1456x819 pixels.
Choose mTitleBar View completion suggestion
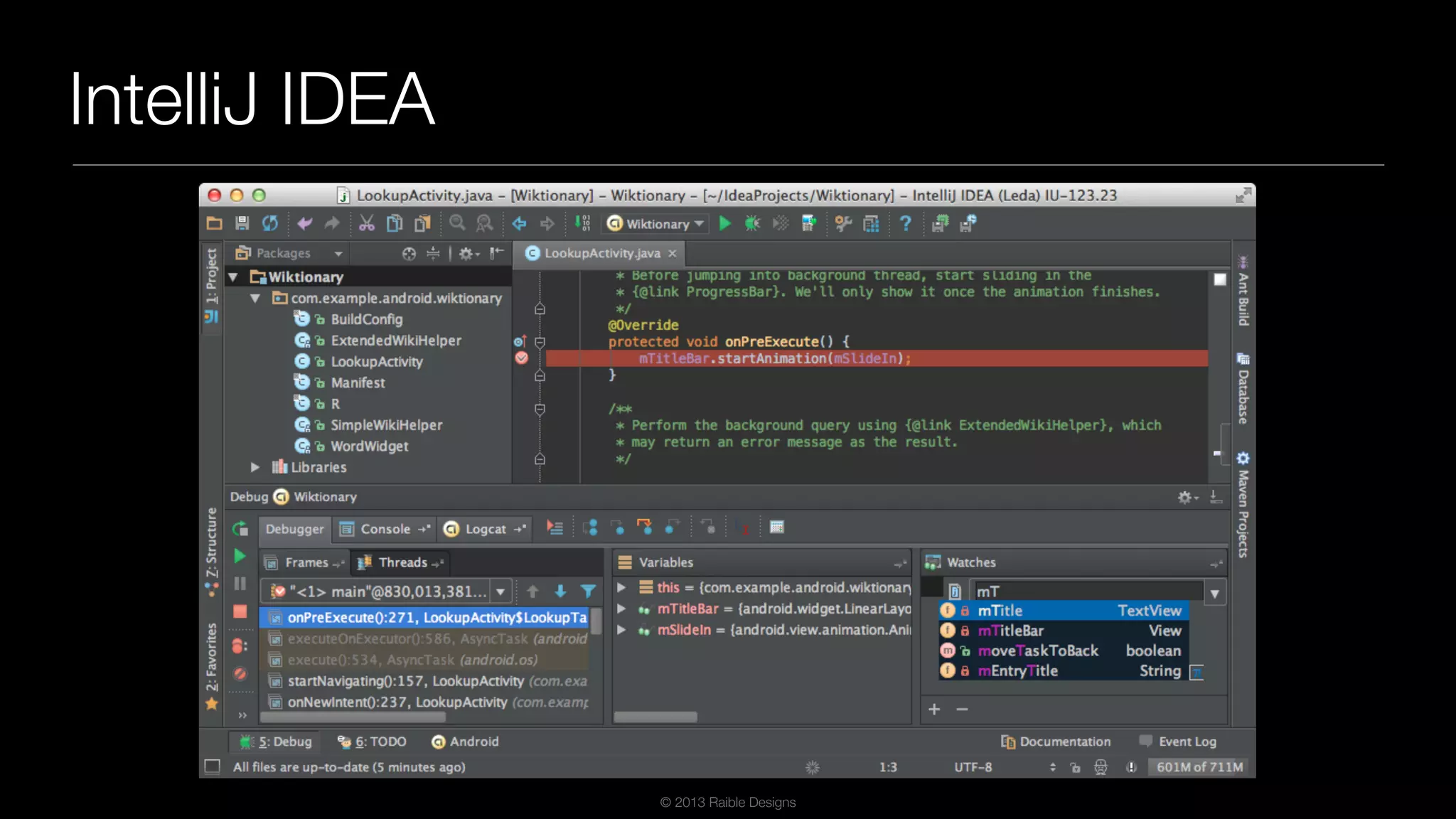(x=1062, y=631)
